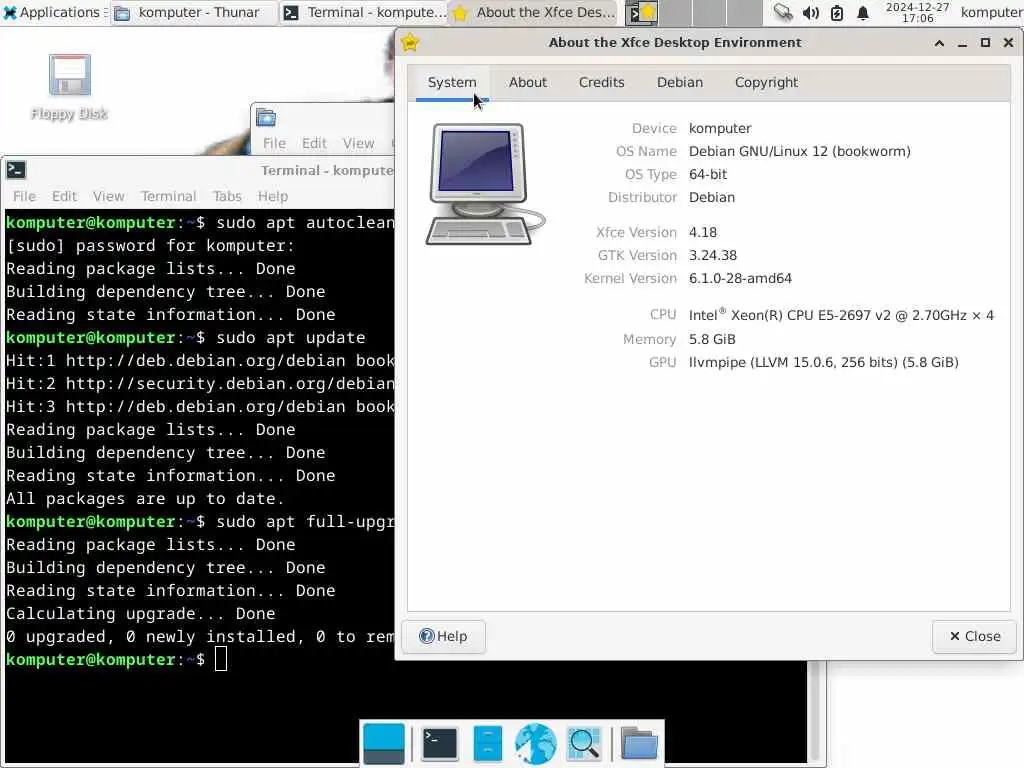Select the Floppy Disk desktop icon
The width and height of the screenshot is (1024, 768).
[69, 88]
